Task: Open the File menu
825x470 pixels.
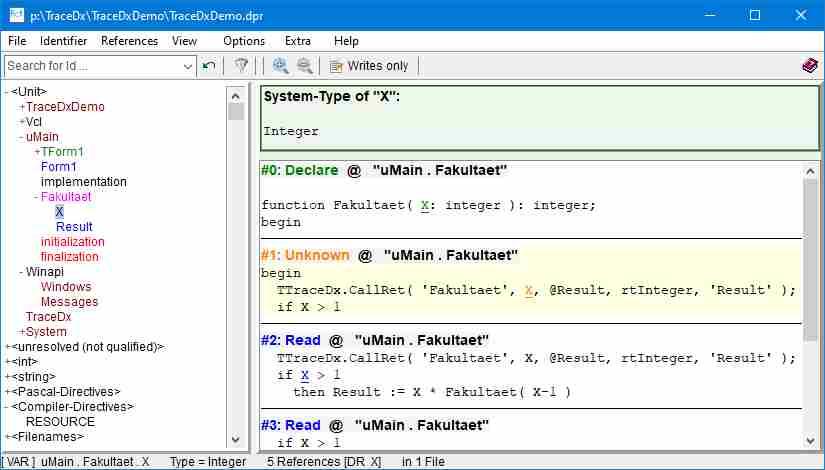Action: (x=17, y=41)
